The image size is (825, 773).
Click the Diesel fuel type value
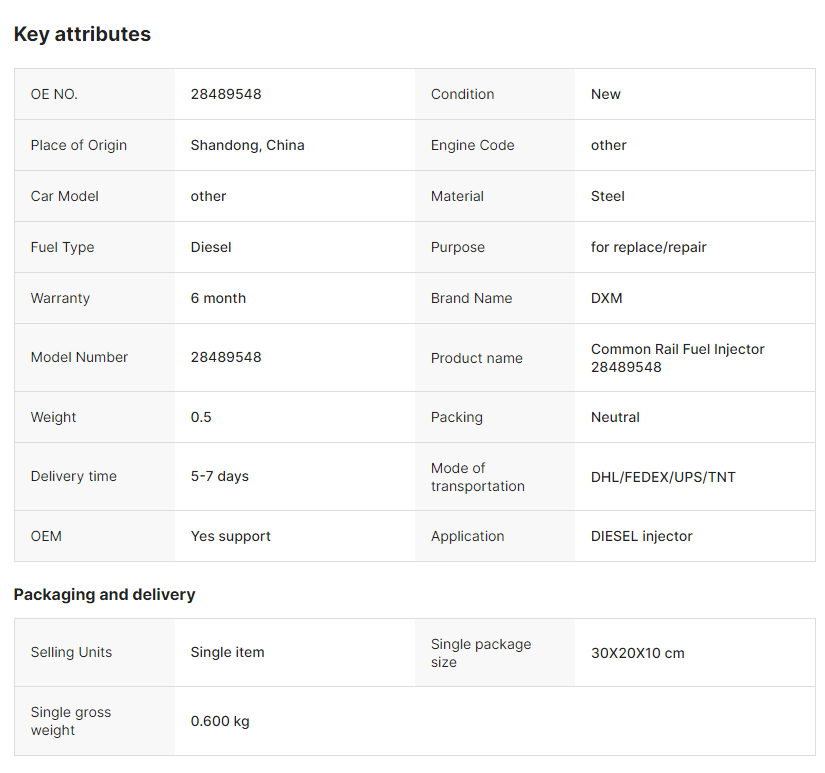coord(210,247)
